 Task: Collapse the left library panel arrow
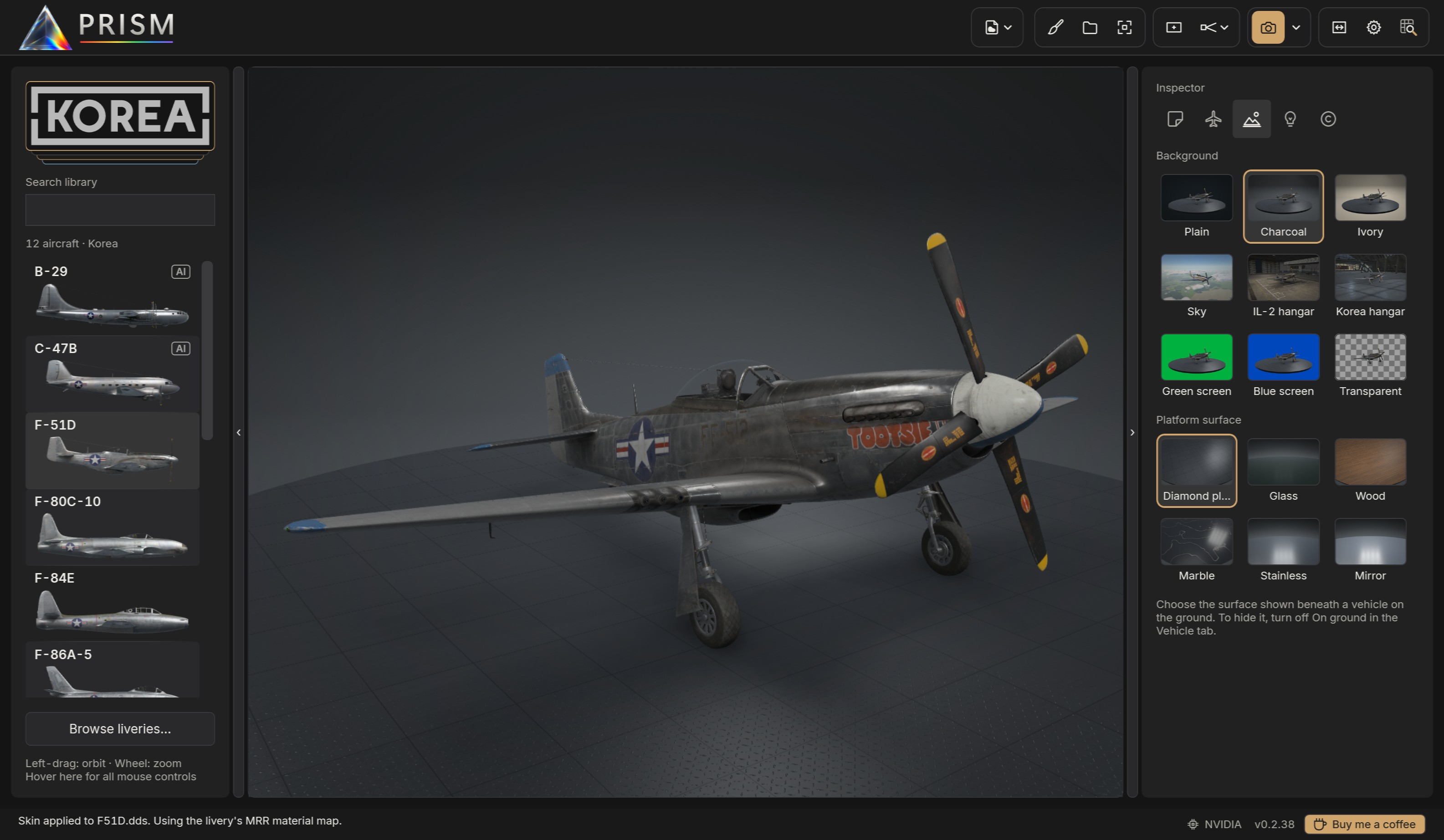coord(238,432)
